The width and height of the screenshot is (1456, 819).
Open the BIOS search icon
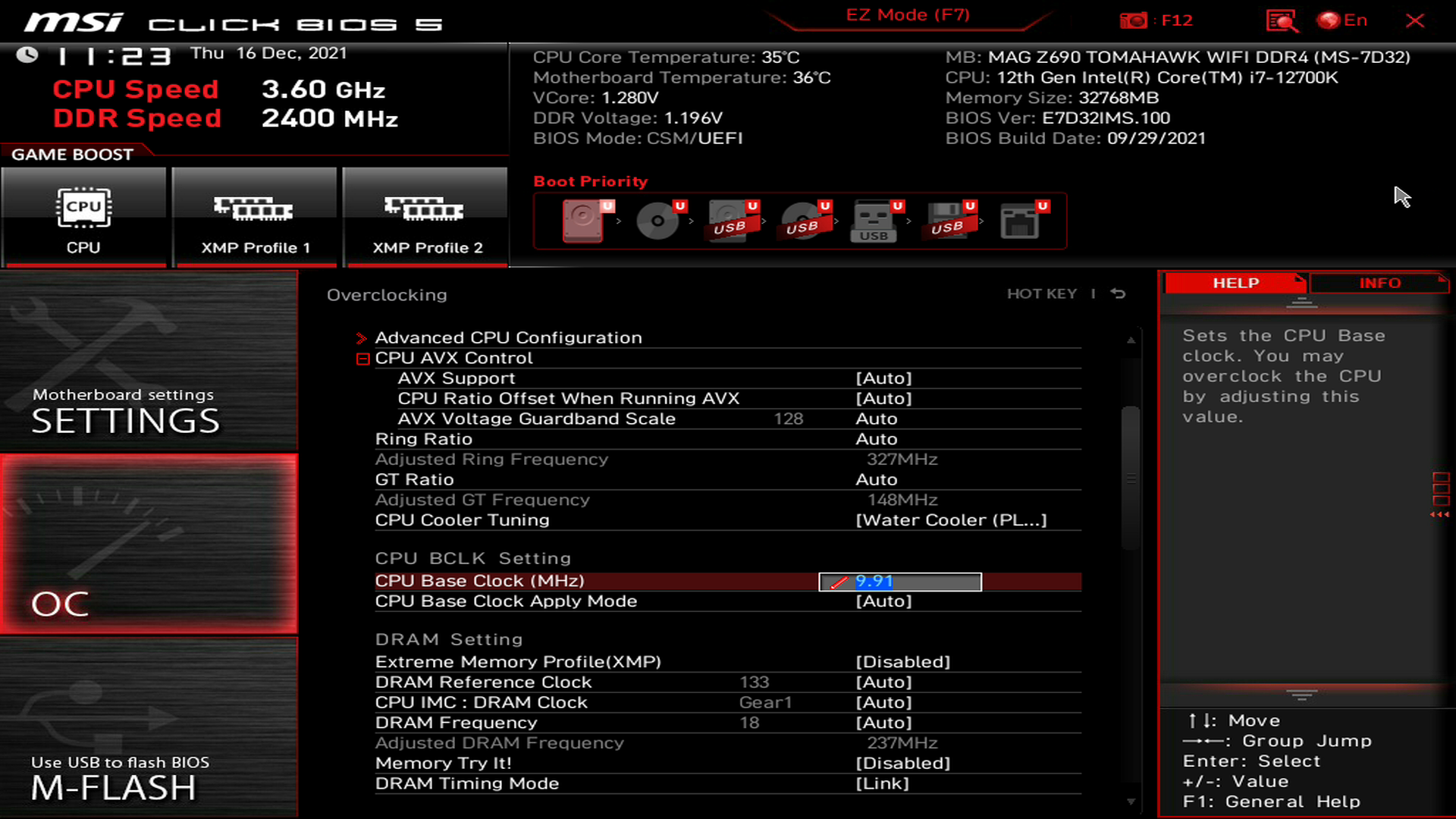(1282, 20)
